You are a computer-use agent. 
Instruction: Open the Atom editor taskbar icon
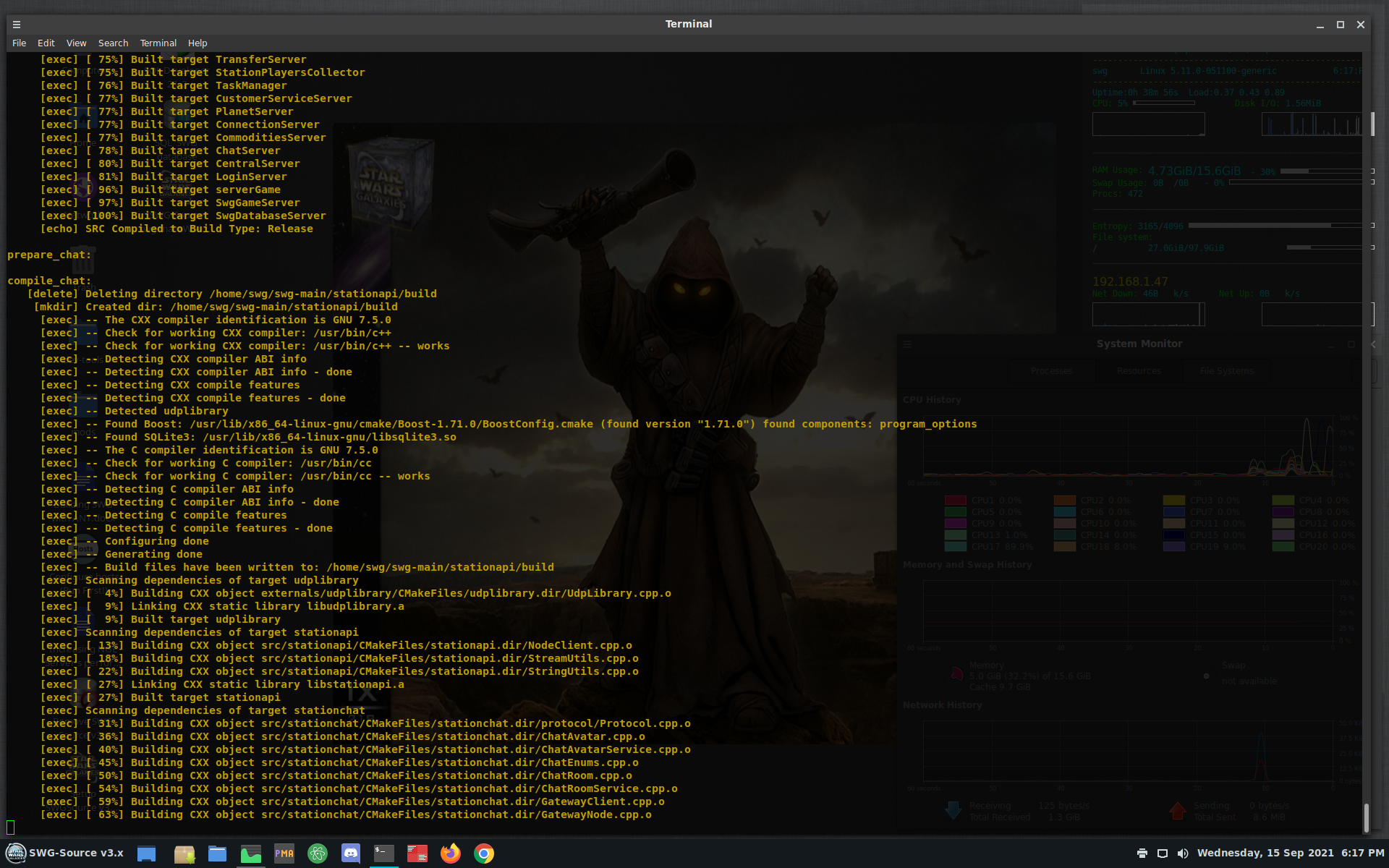pyautogui.click(x=317, y=854)
